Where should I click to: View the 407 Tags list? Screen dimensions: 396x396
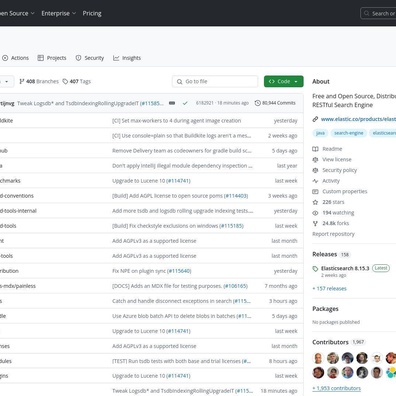(x=77, y=81)
